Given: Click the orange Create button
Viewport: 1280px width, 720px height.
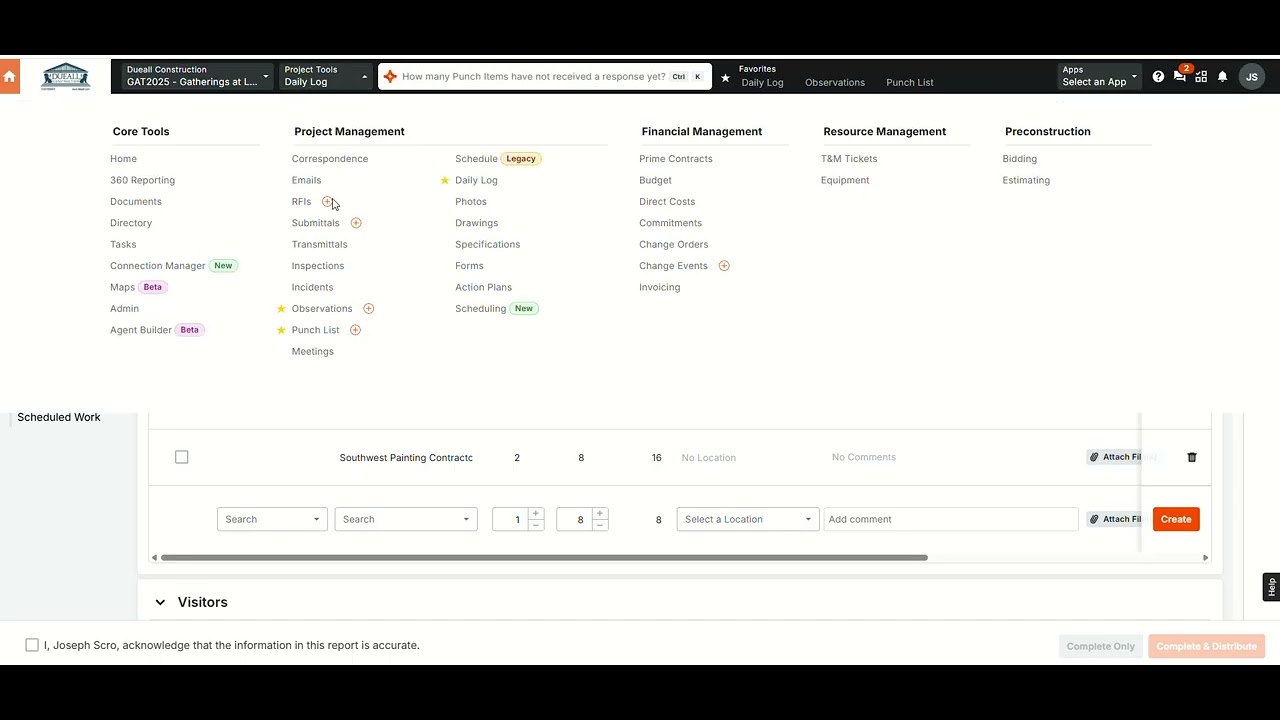Looking at the screenshot, I should [x=1176, y=519].
